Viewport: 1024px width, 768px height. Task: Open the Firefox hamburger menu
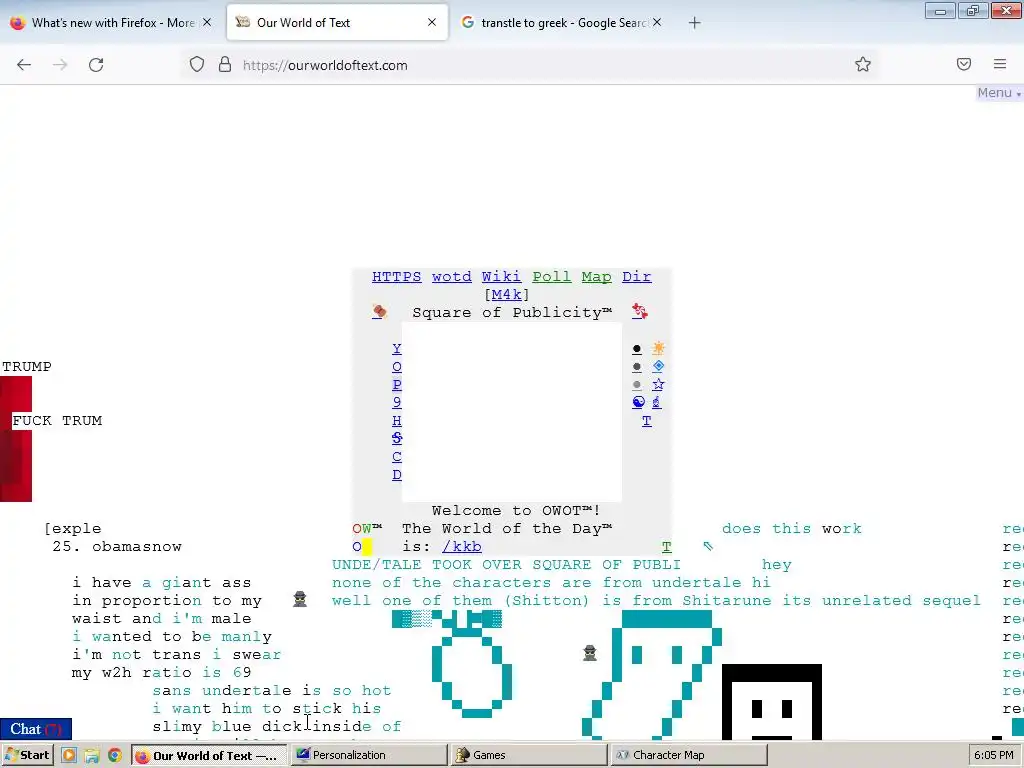click(1000, 64)
